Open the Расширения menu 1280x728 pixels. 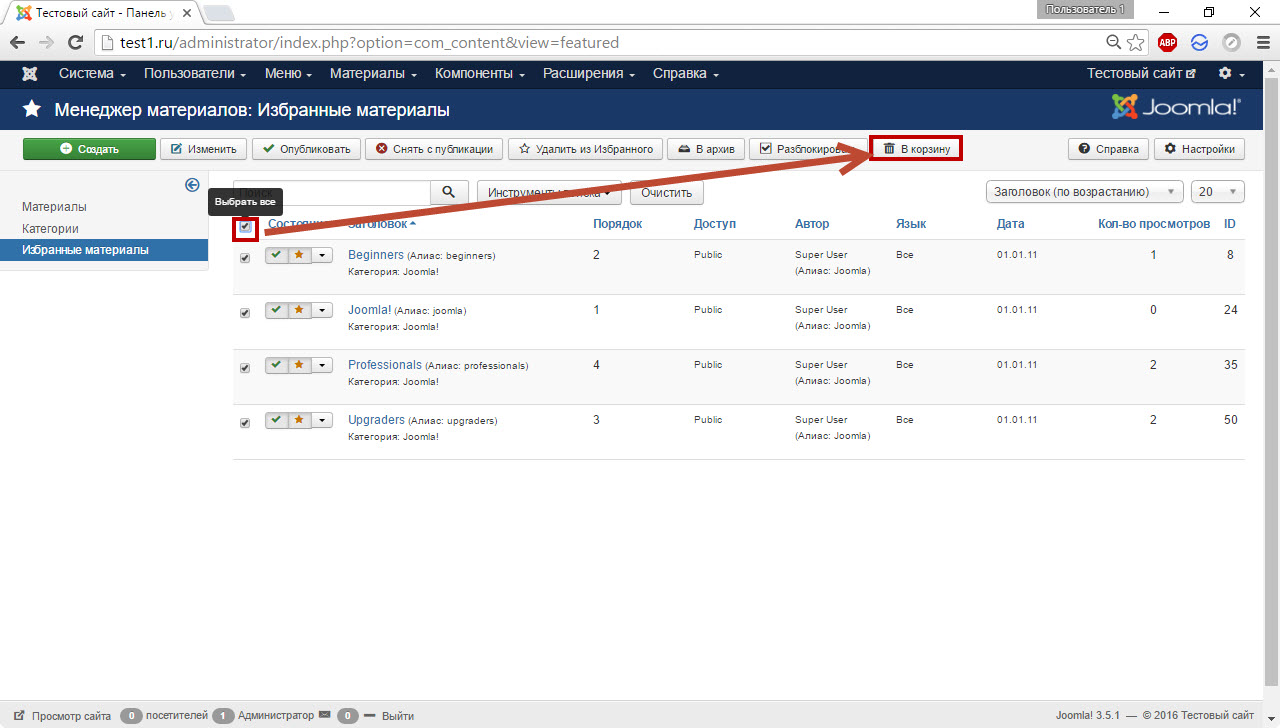[589, 74]
